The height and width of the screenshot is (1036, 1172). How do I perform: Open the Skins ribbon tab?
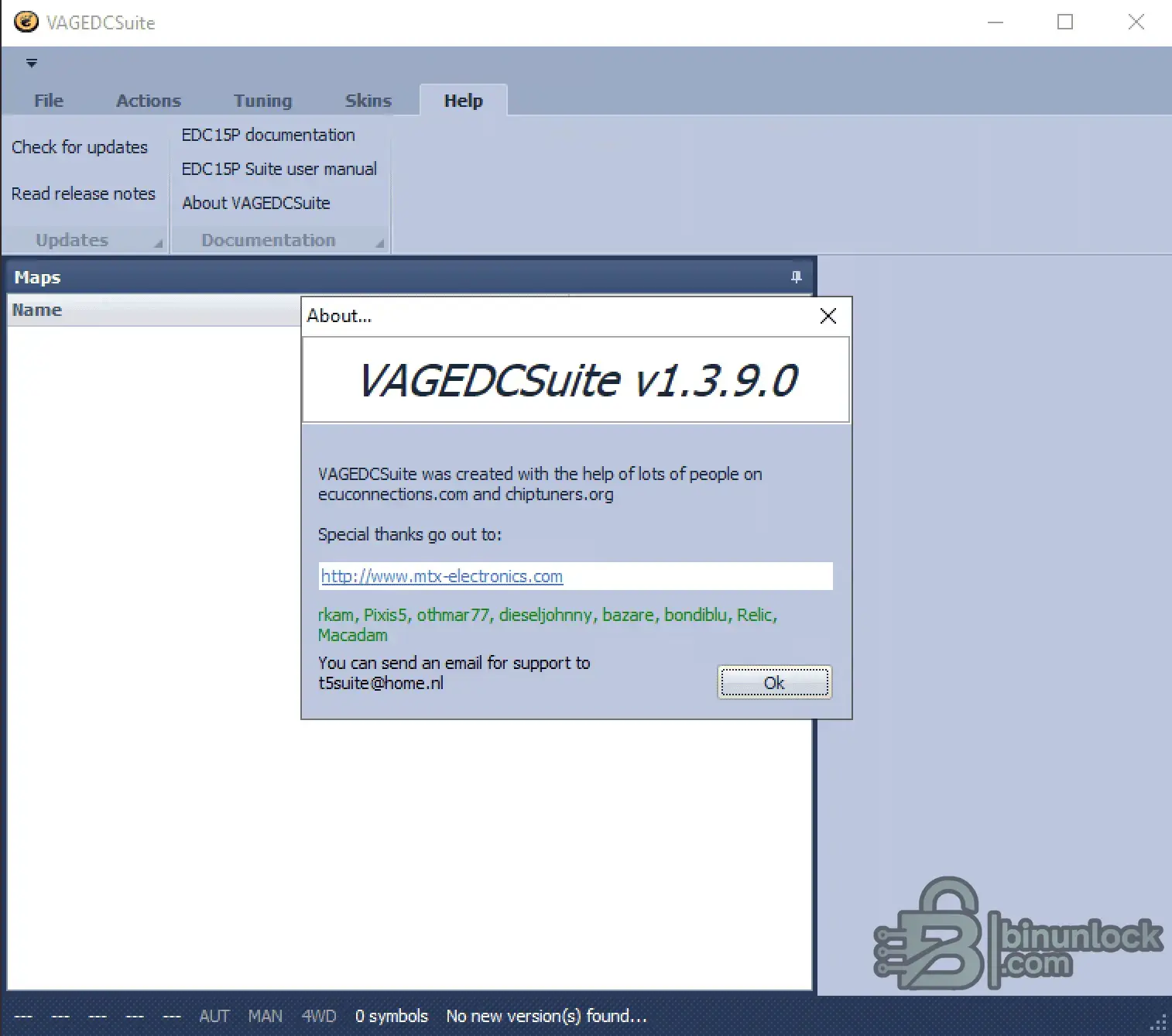[x=368, y=101]
